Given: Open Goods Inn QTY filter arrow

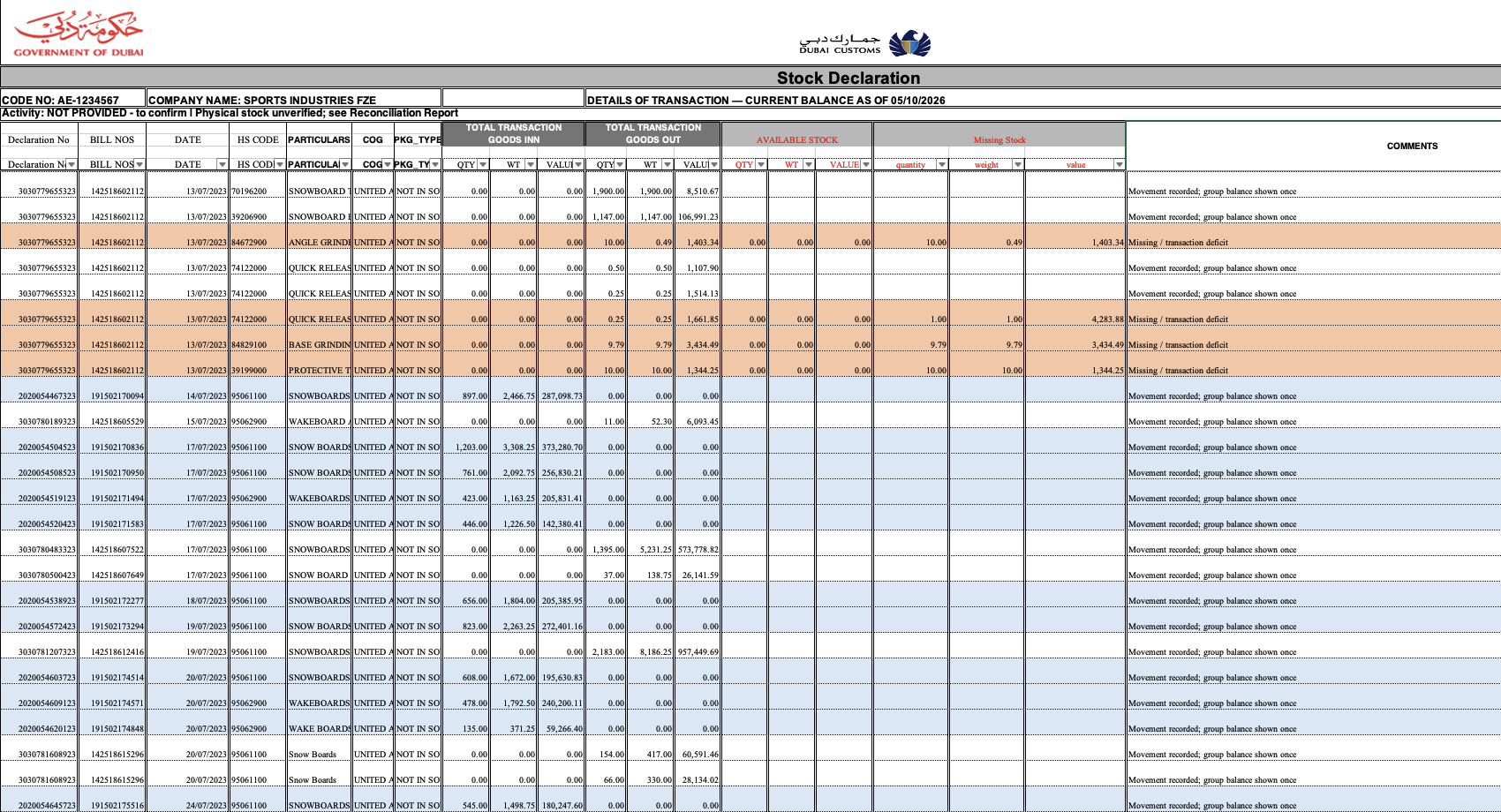Looking at the screenshot, I should [483, 164].
